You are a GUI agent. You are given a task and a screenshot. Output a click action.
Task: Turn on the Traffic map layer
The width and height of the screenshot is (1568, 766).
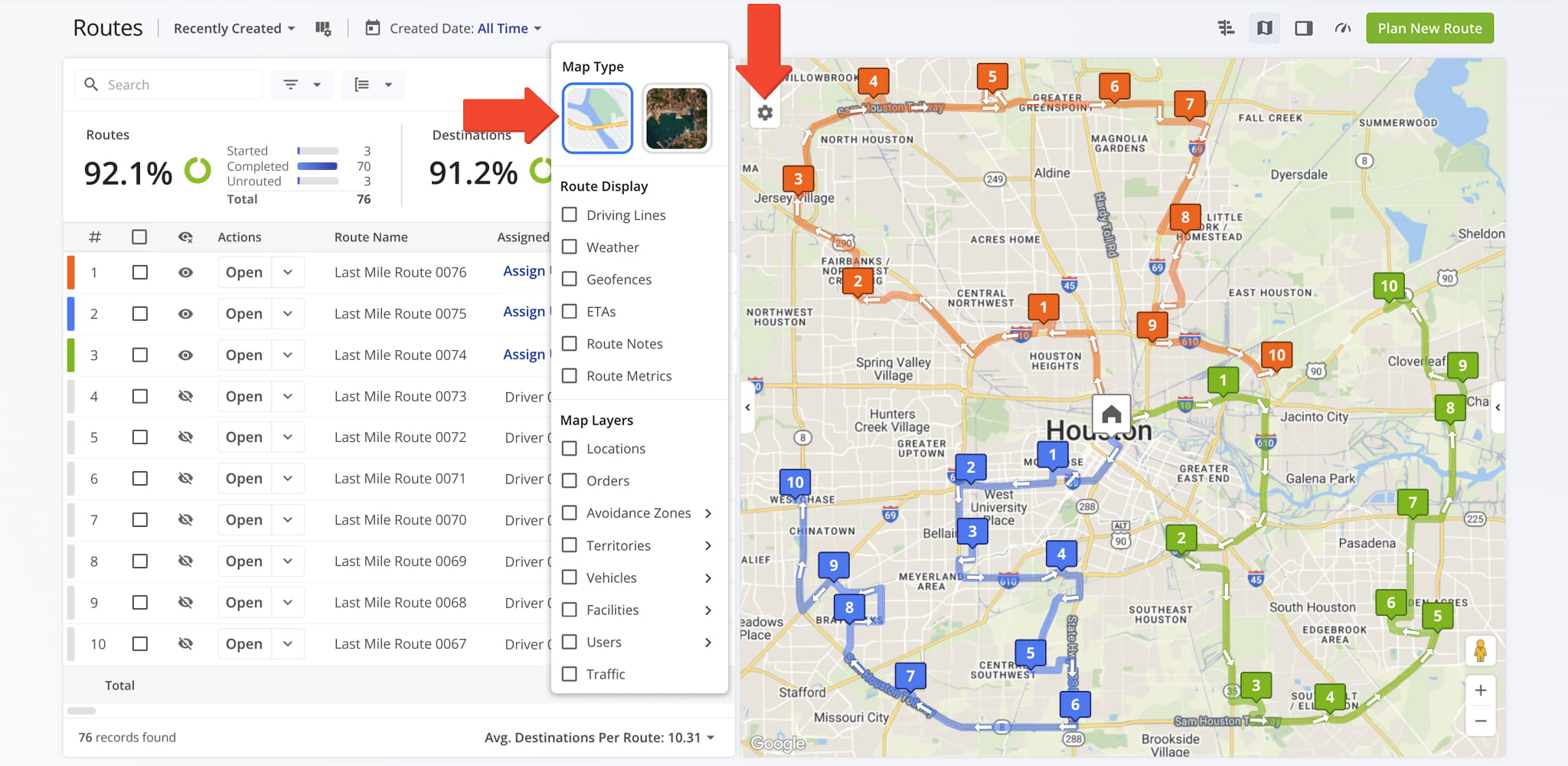pos(570,674)
